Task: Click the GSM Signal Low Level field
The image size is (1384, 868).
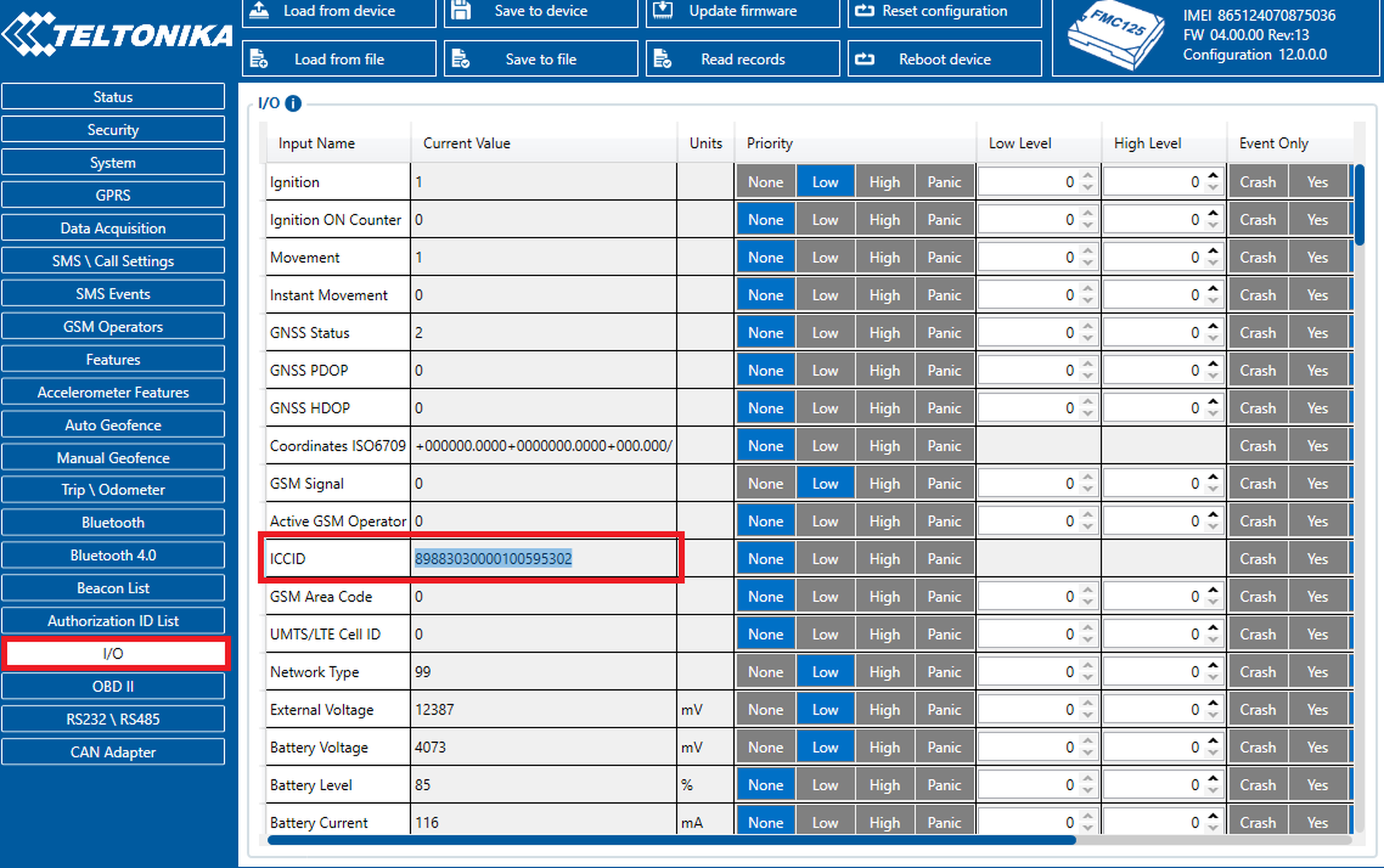Action: [1037, 483]
